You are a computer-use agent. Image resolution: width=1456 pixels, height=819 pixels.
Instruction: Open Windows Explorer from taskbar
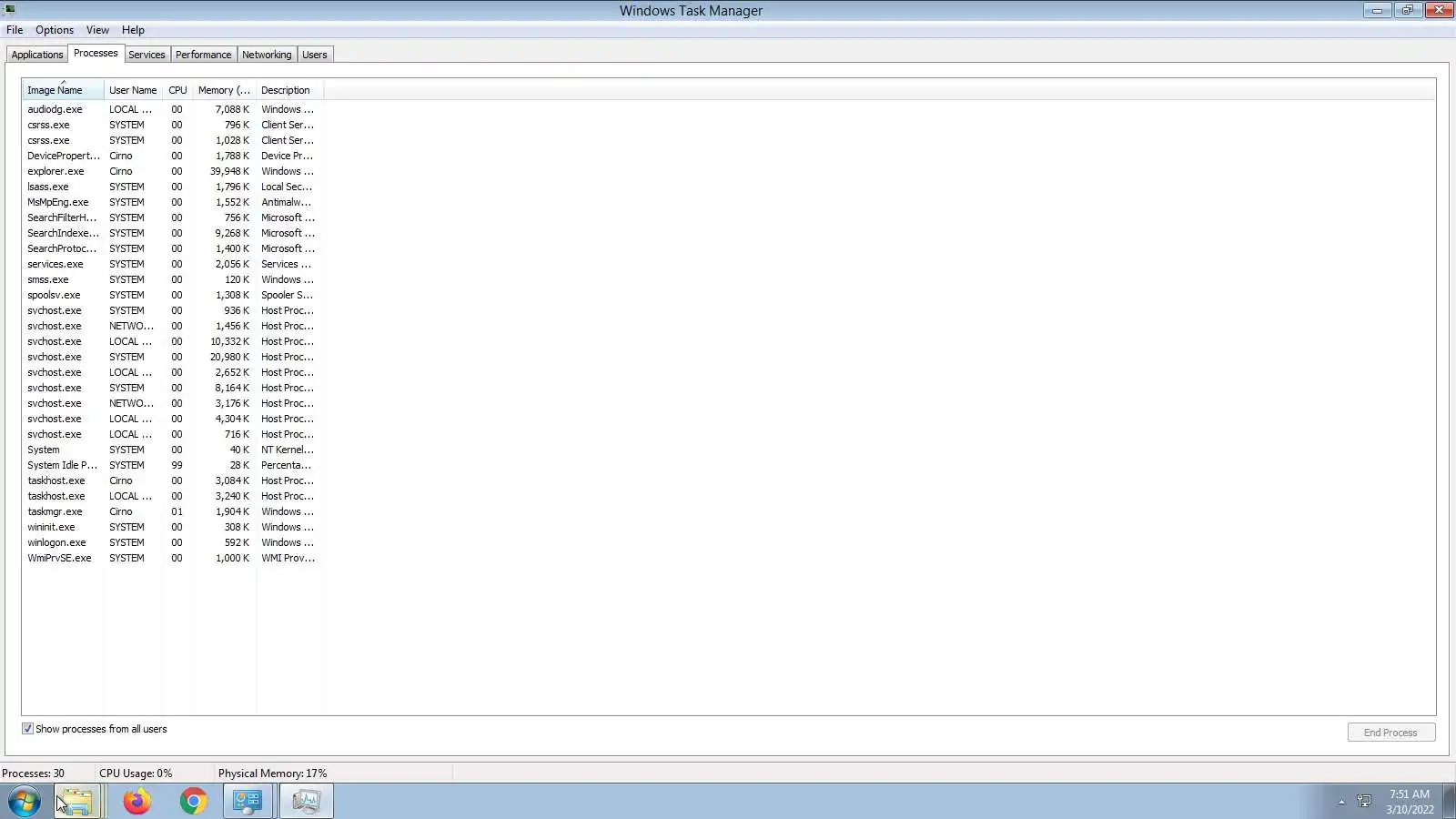[77, 802]
